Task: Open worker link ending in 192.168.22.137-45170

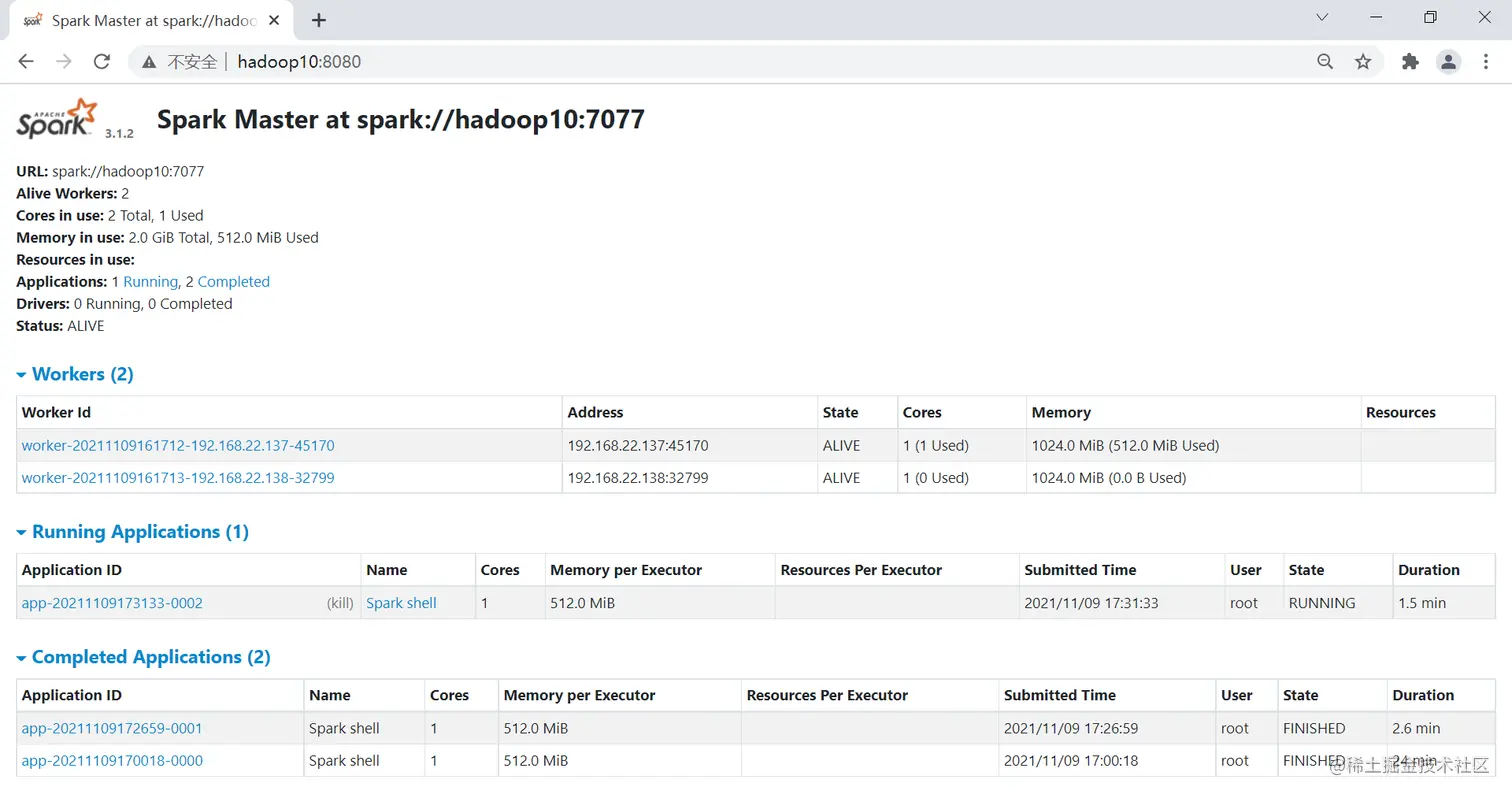Action: (178, 446)
